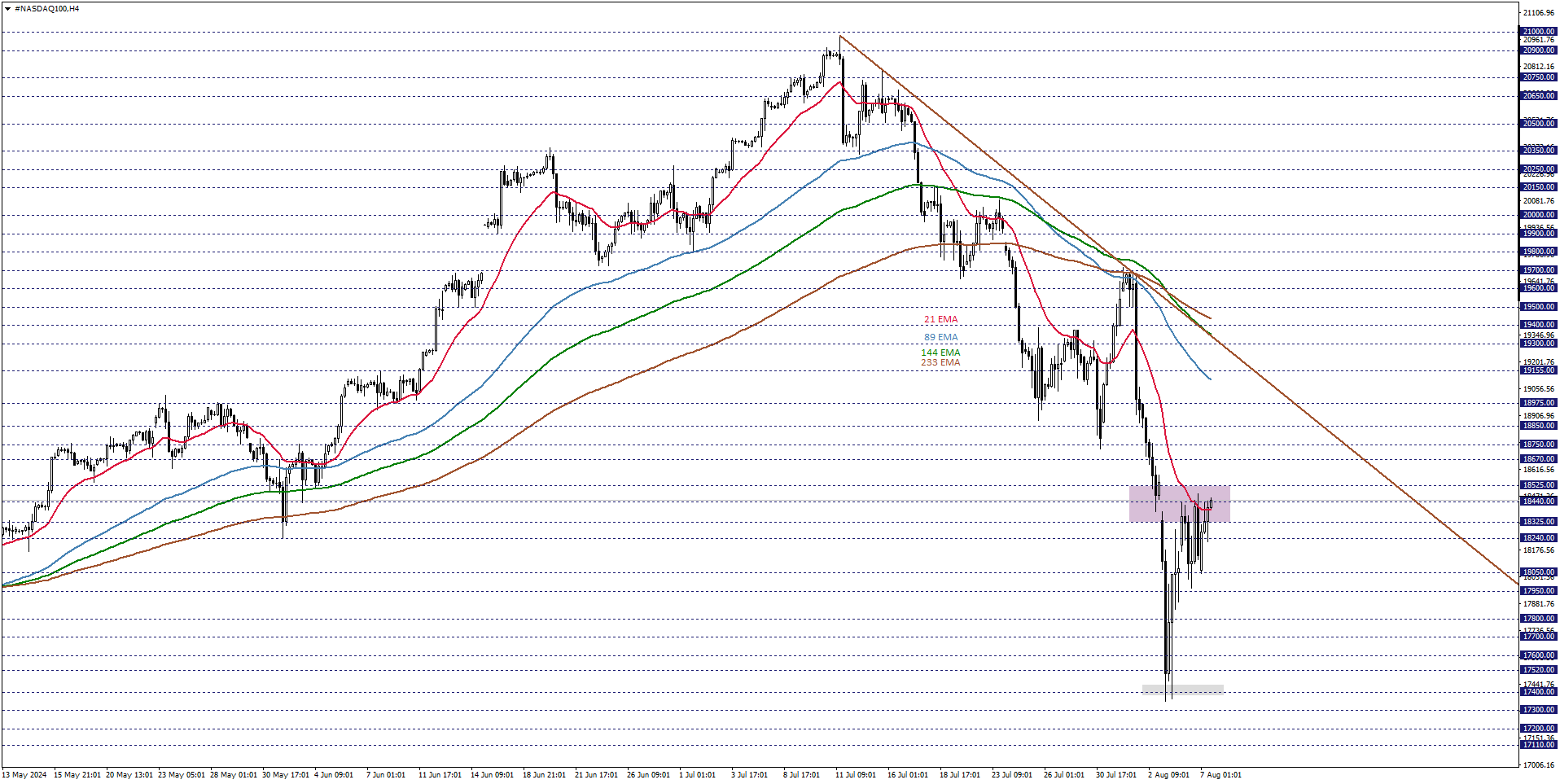Screen dimensions: 1560x784
Task: Click the 20150.00 price level label
Action: click(1539, 187)
